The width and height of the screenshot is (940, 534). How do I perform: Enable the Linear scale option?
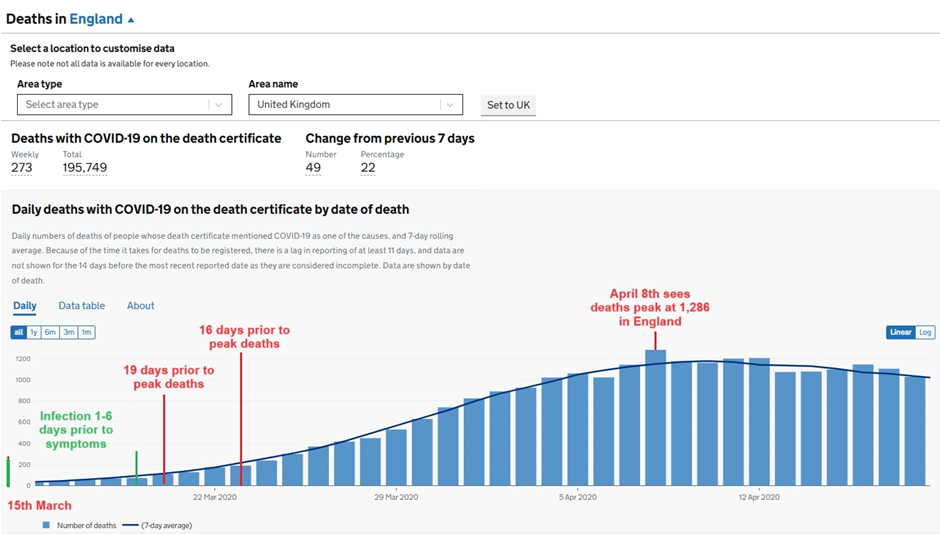[900, 332]
